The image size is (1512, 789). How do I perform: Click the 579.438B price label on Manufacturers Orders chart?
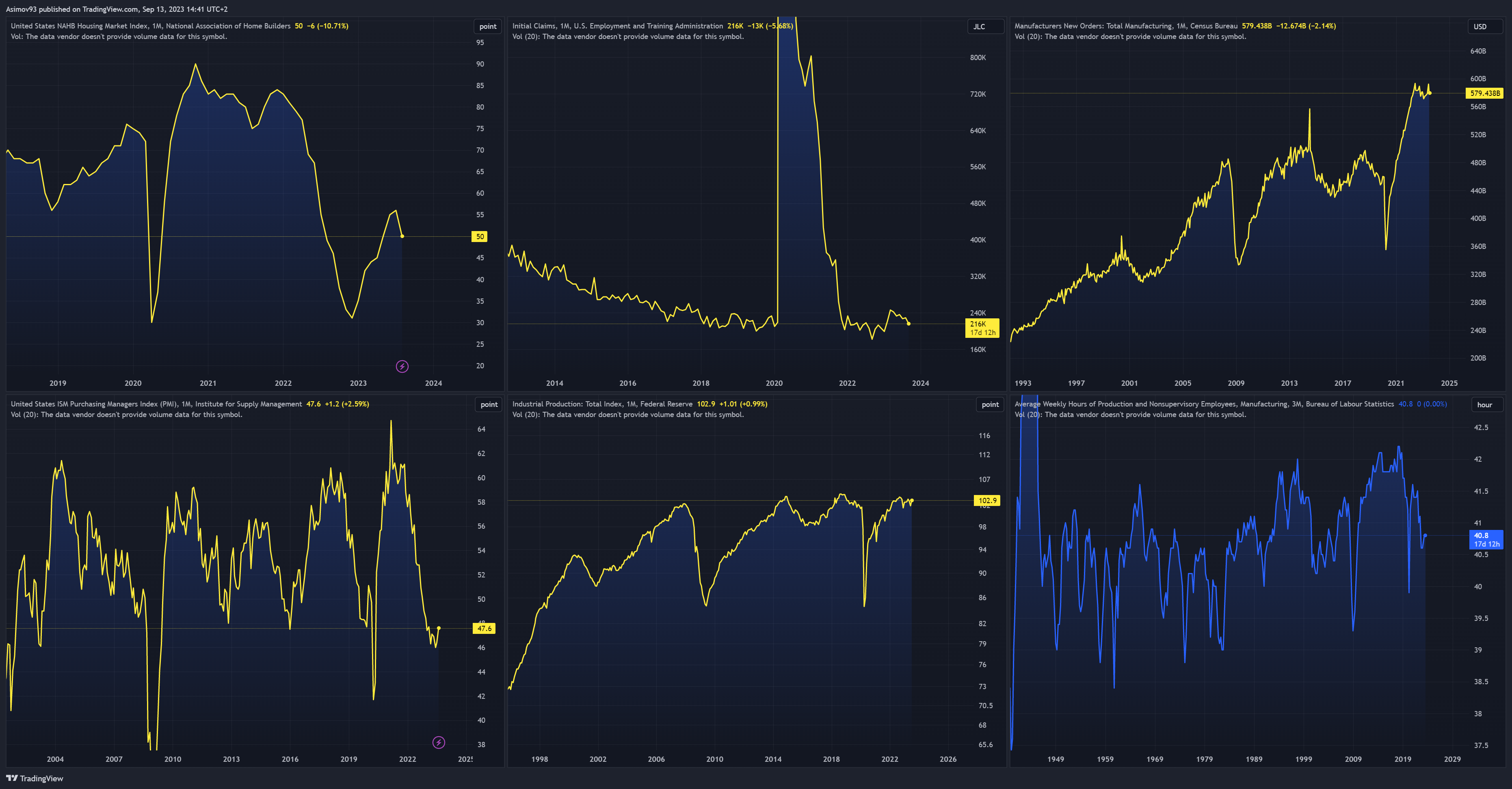[x=1484, y=93]
